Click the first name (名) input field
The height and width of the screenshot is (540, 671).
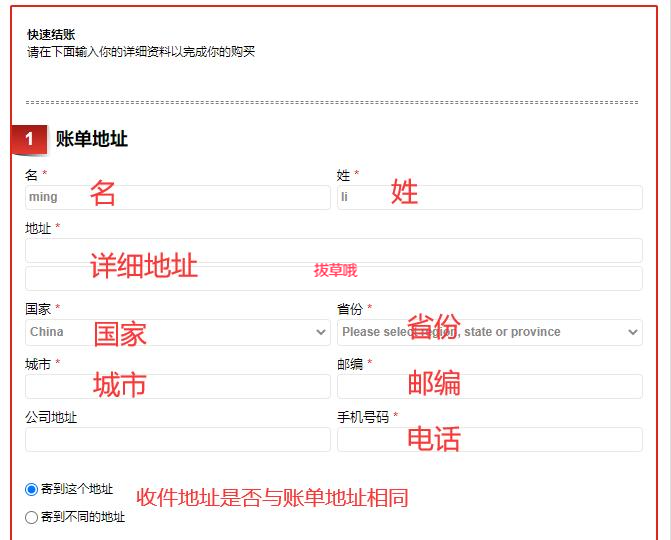click(x=178, y=198)
